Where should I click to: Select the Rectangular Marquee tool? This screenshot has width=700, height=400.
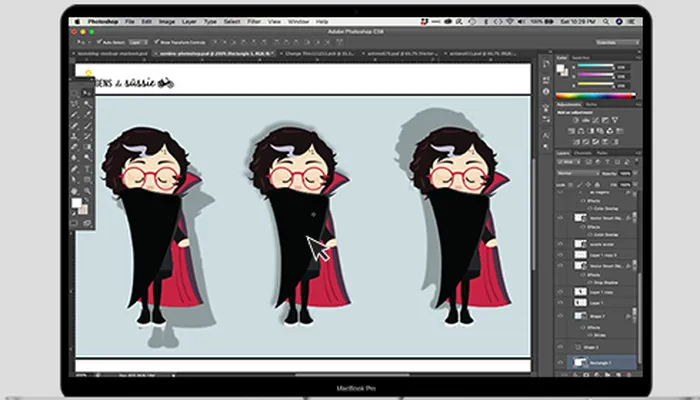[75, 93]
